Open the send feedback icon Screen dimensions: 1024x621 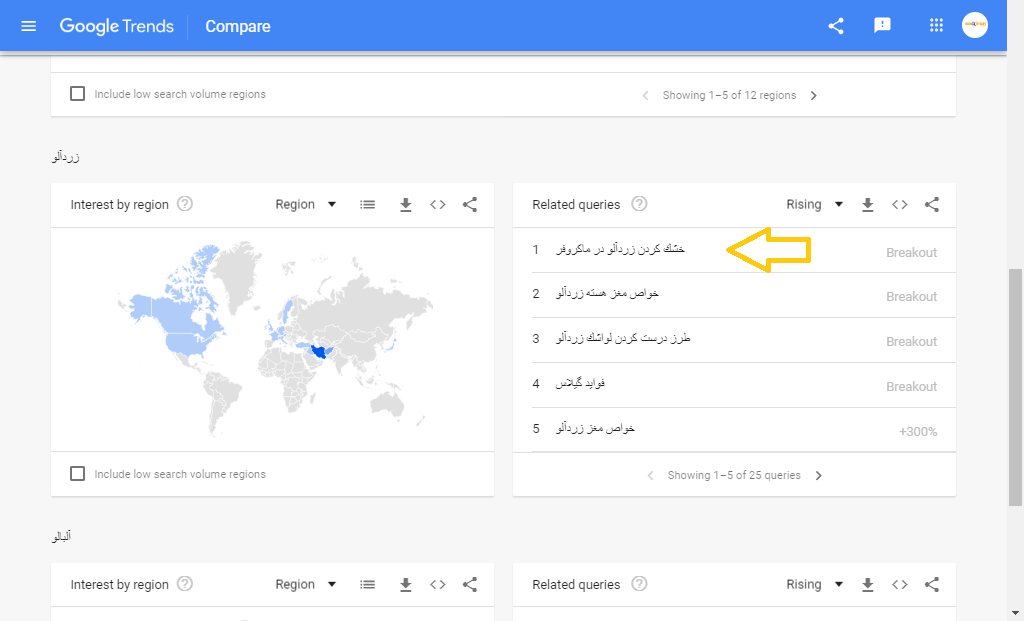point(882,26)
